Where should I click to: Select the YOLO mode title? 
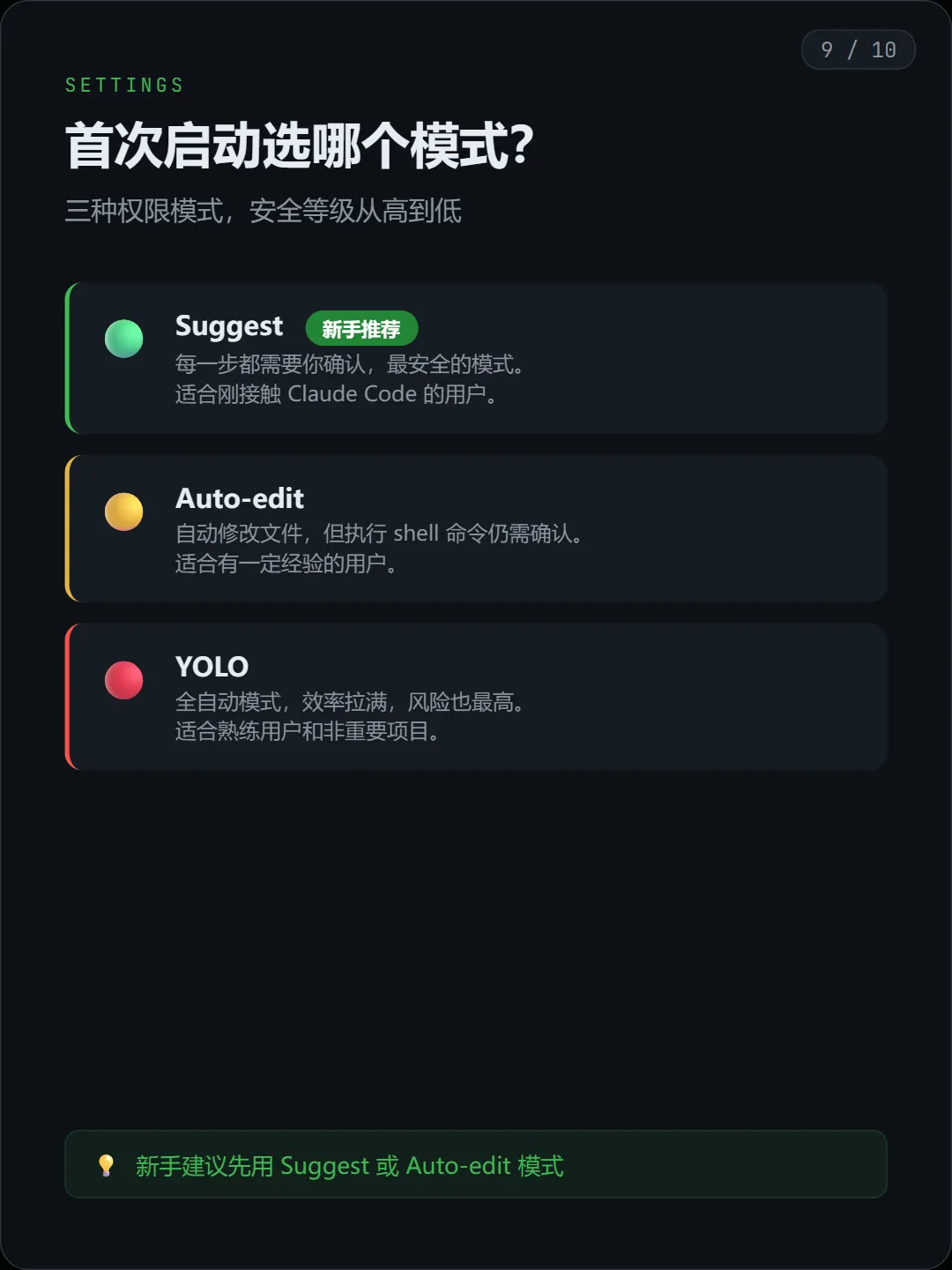tap(212, 667)
